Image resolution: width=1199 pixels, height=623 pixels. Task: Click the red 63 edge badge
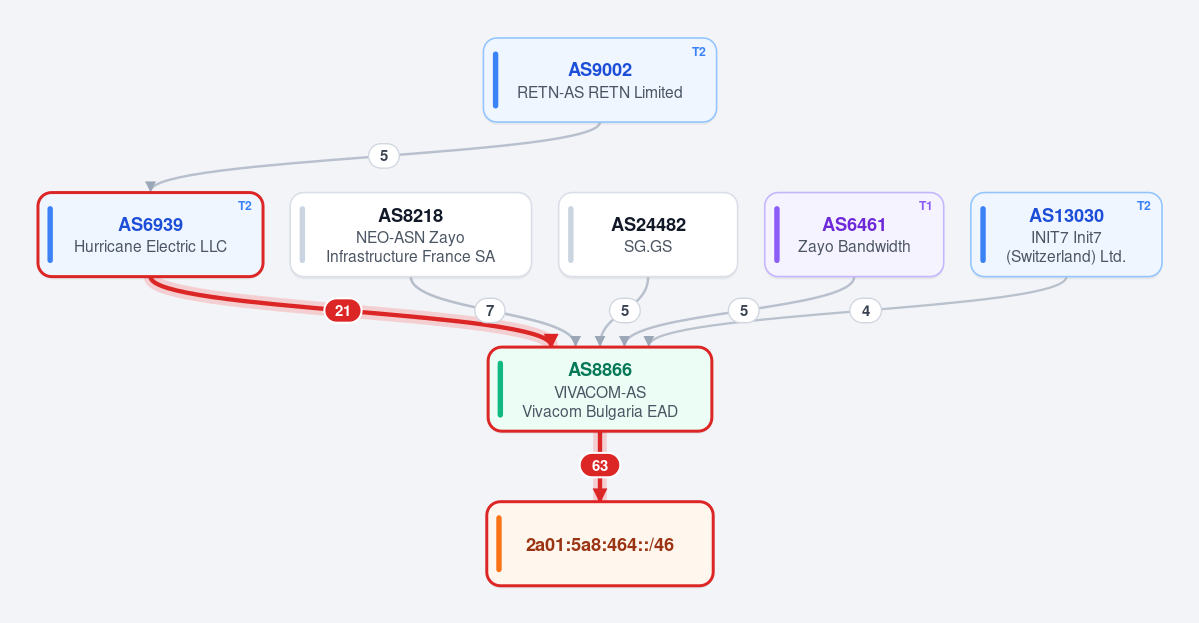[x=600, y=466]
